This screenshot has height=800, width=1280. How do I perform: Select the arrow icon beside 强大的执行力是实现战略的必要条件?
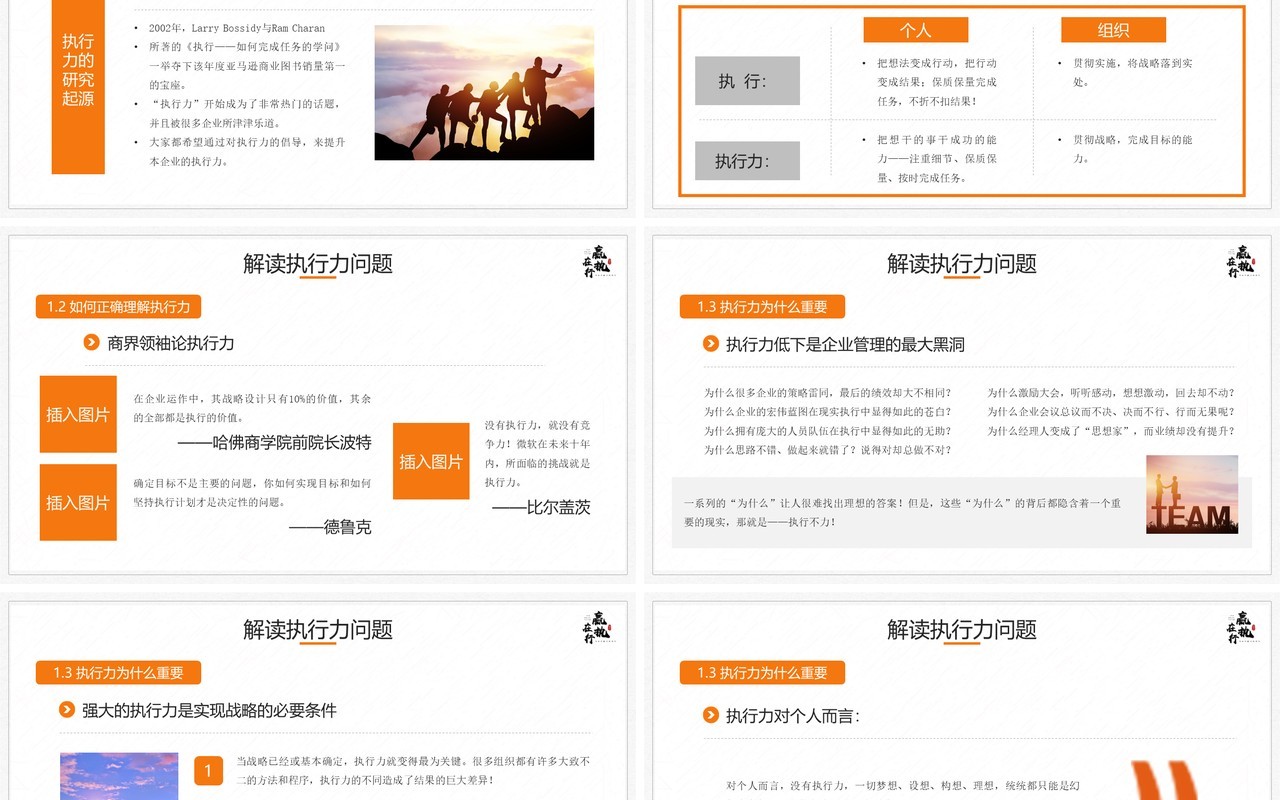(67, 710)
